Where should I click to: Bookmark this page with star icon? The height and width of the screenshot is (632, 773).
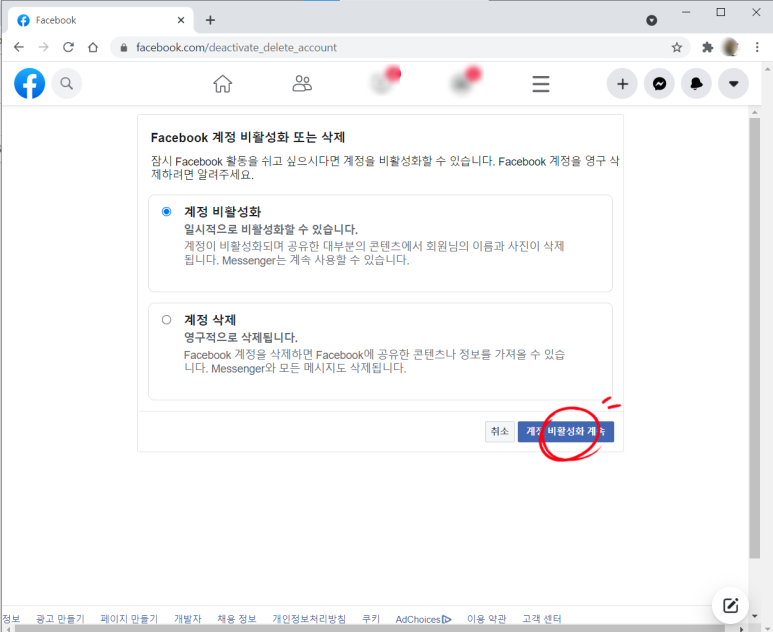coord(677,47)
